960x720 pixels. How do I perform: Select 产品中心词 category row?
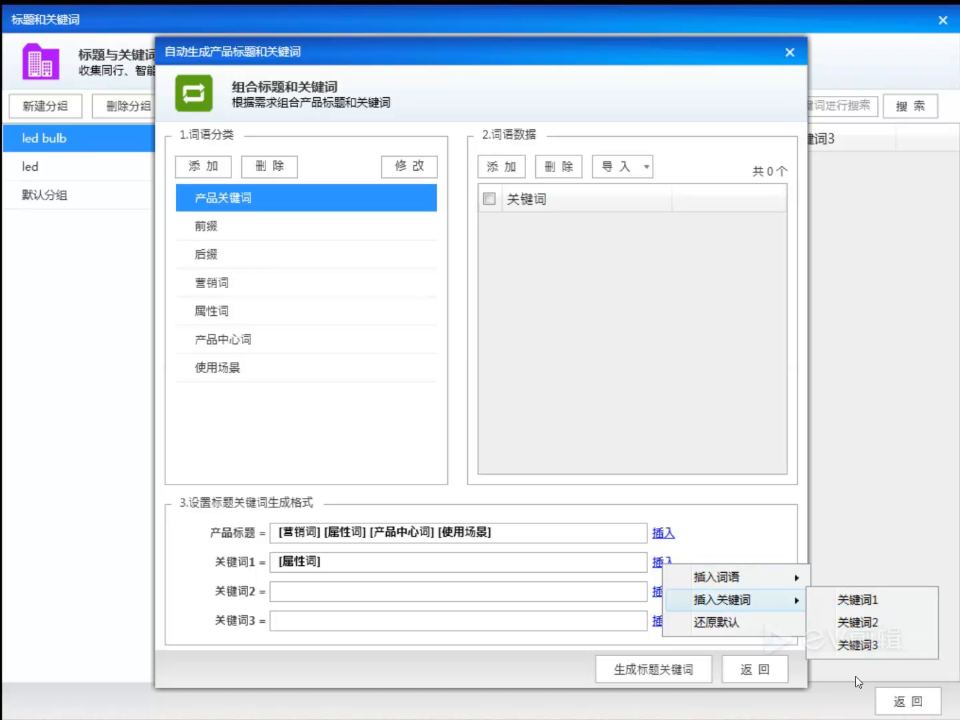[x=306, y=339]
